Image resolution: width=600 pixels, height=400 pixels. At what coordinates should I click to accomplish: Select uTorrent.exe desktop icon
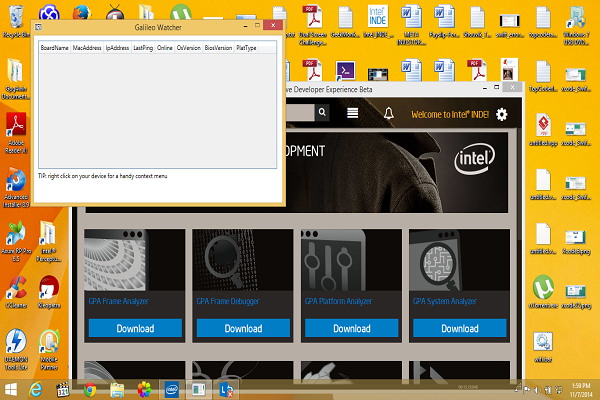pyautogui.click(x=543, y=292)
